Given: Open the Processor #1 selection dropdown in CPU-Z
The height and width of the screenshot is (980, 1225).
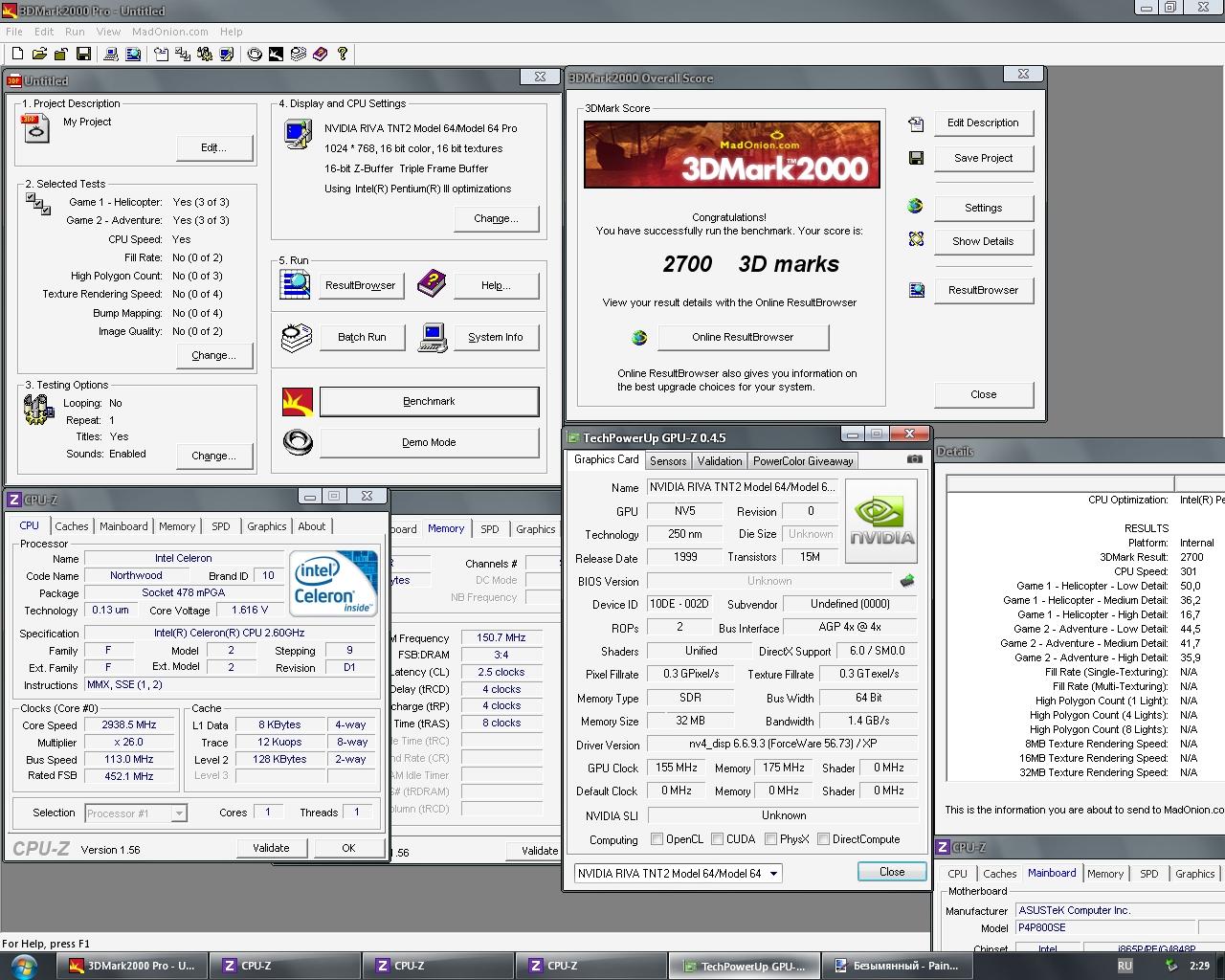Looking at the screenshot, I should point(136,813).
